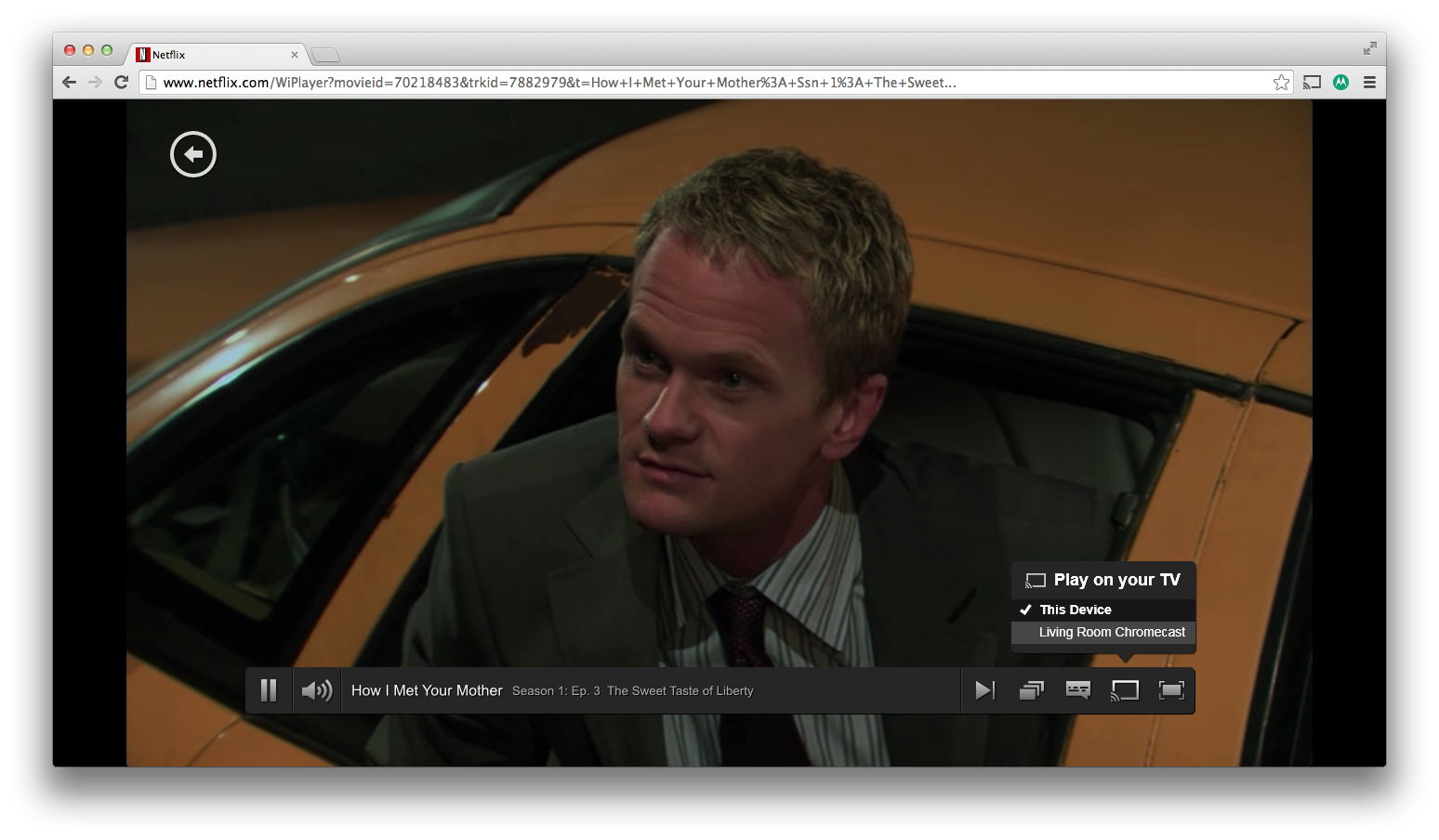Viewport: 1439px width, 840px height.
Task: Go back using circular arrow button
Action: pos(193,154)
